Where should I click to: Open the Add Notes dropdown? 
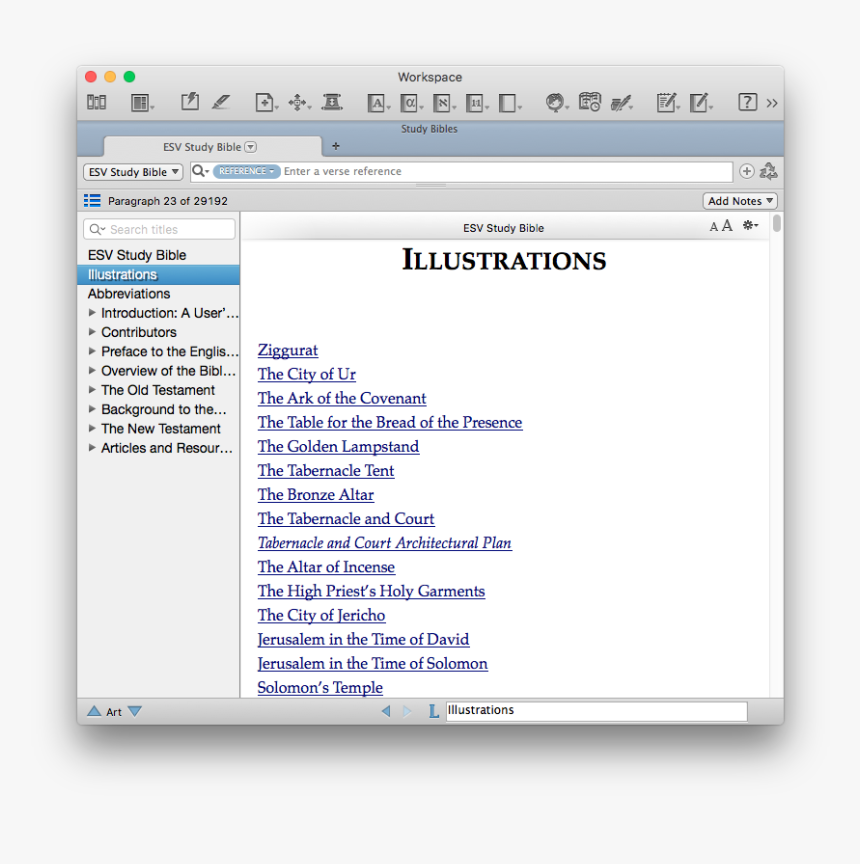[740, 201]
